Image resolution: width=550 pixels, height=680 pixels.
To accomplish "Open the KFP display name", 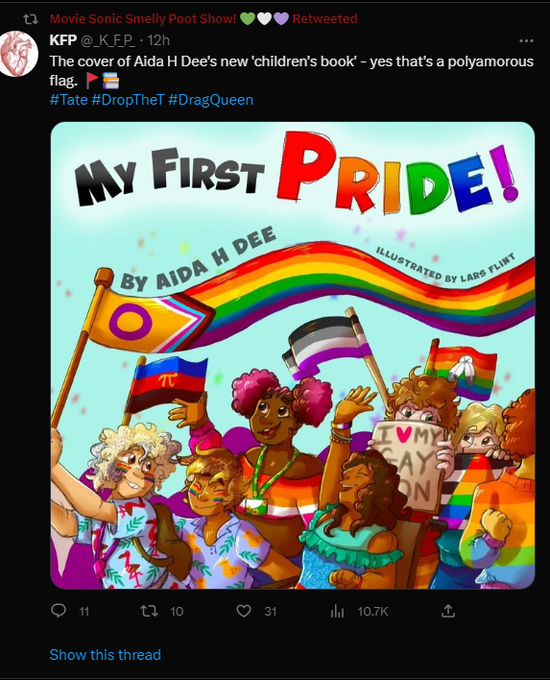I will point(63,40).
